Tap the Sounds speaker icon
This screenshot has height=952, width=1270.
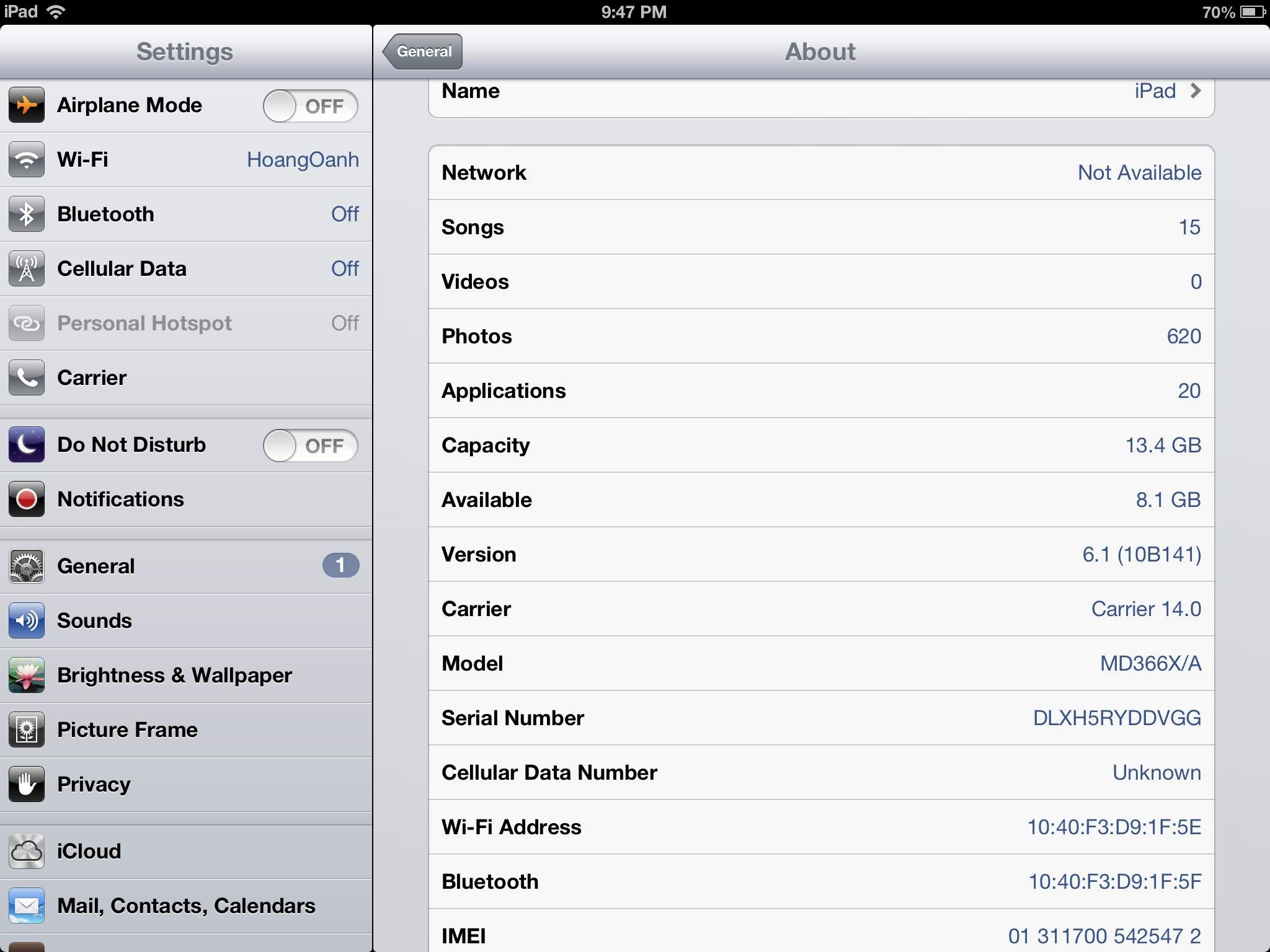[x=27, y=621]
